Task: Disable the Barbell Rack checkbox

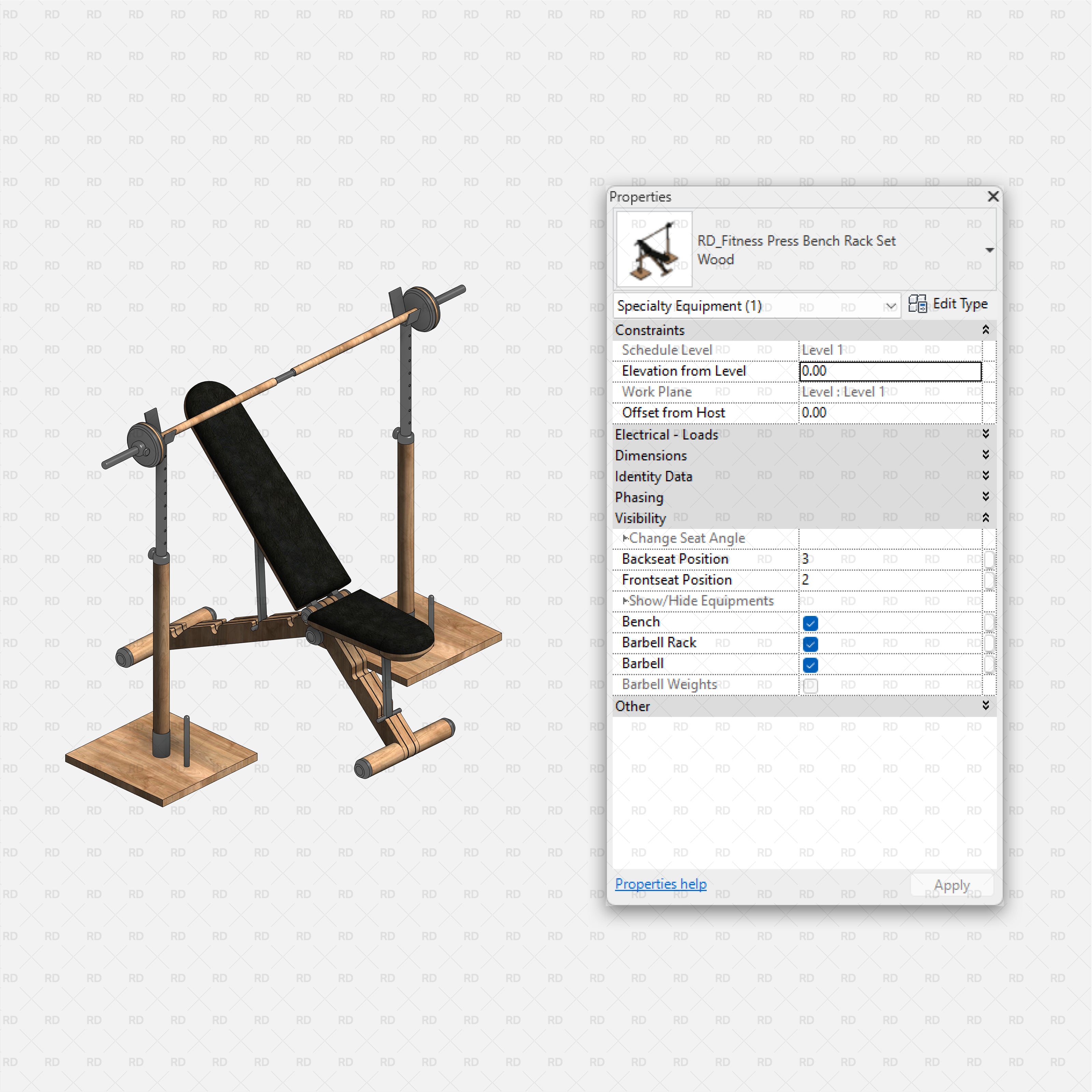Action: (x=810, y=644)
